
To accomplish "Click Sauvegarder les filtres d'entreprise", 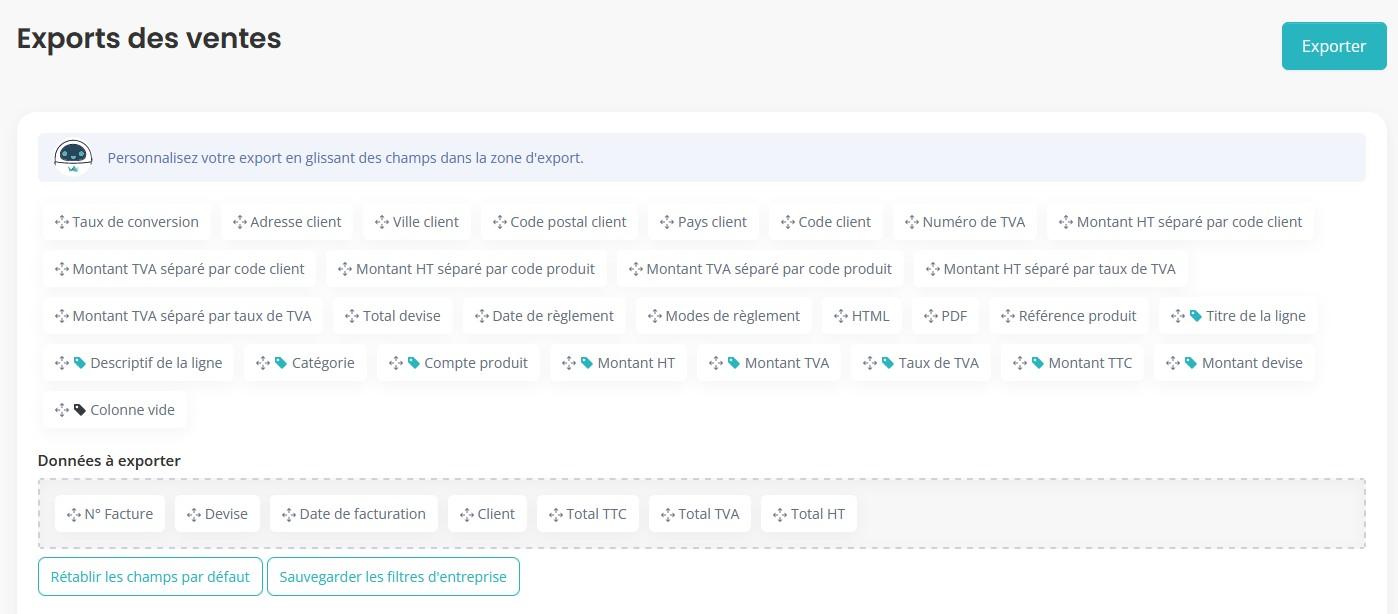I will point(393,577).
